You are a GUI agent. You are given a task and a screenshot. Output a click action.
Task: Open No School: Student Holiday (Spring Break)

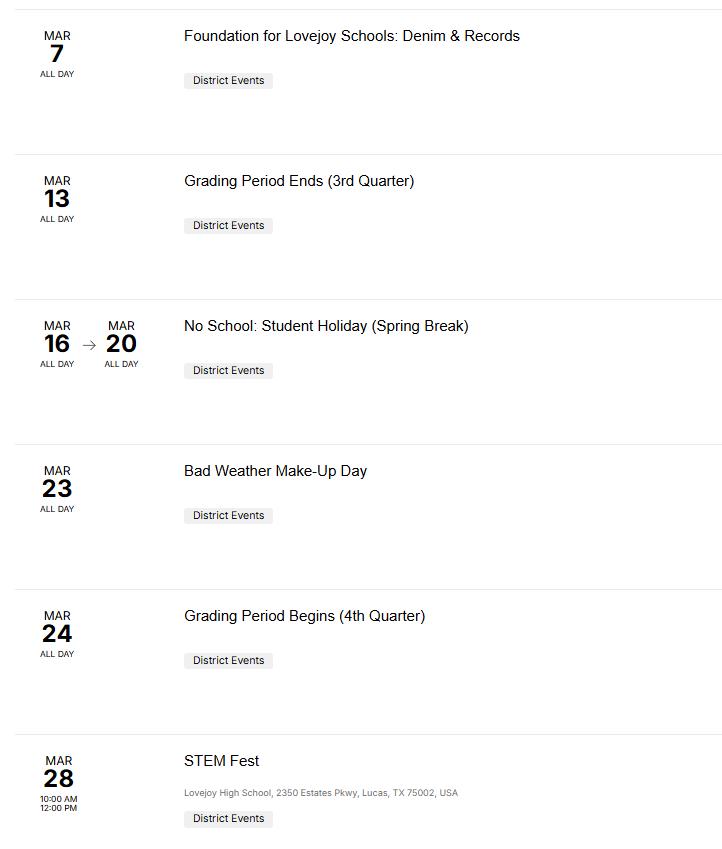[326, 326]
